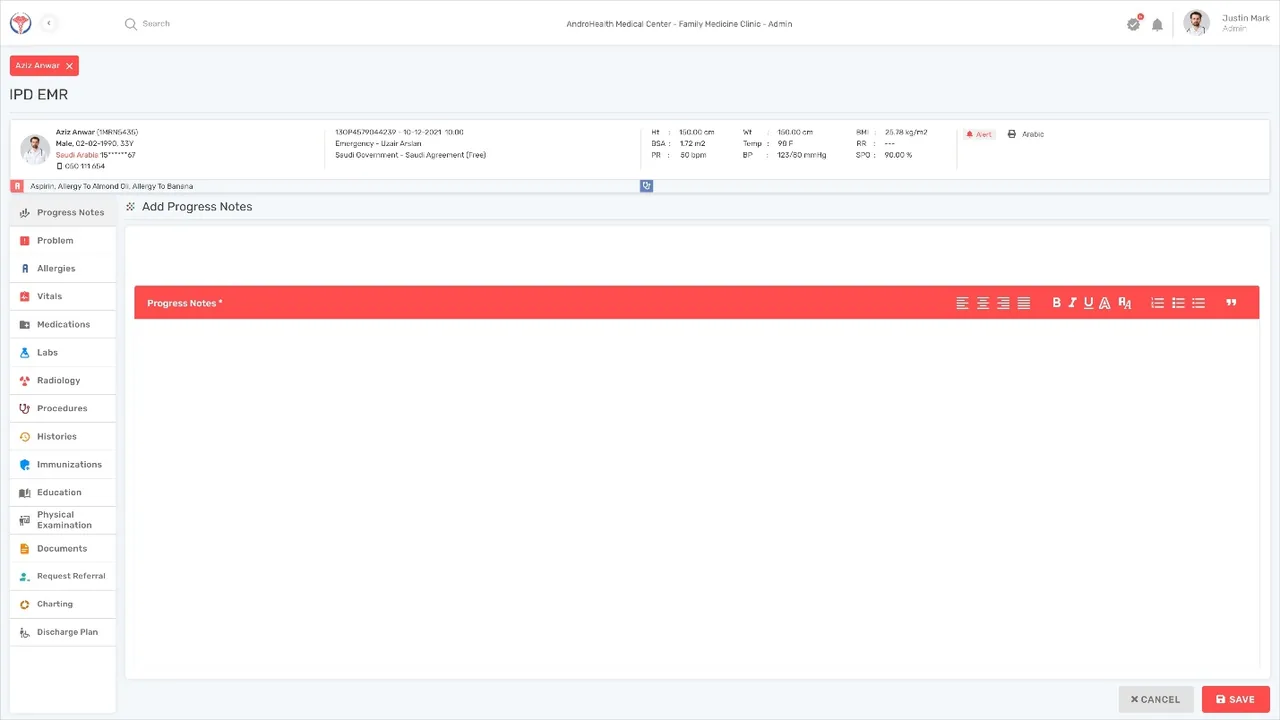The width and height of the screenshot is (1280, 720).
Task: Open the Radiology section
Action: pos(62,380)
